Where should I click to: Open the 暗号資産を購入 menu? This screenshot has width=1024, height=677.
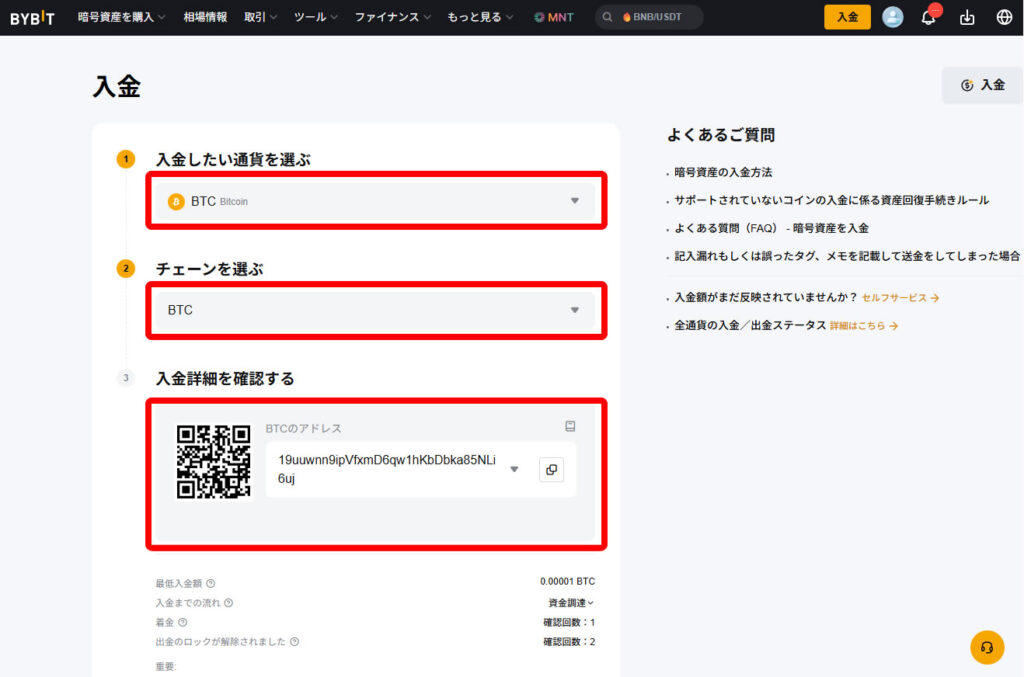[122, 17]
